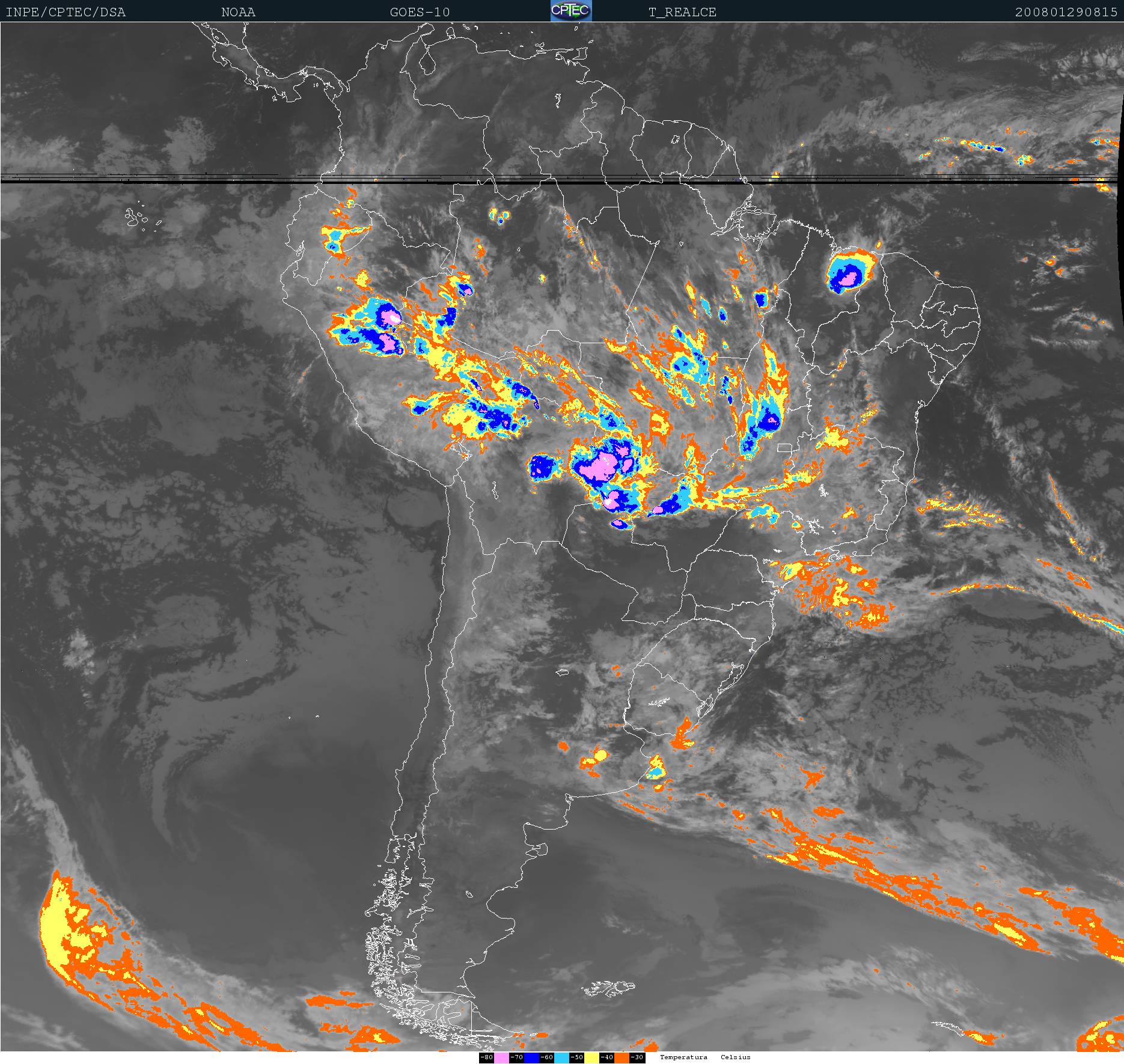Image resolution: width=1124 pixels, height=1064 pixels.
Task: Click the Falkland Islands outline on map
Action: click(608, 987)
